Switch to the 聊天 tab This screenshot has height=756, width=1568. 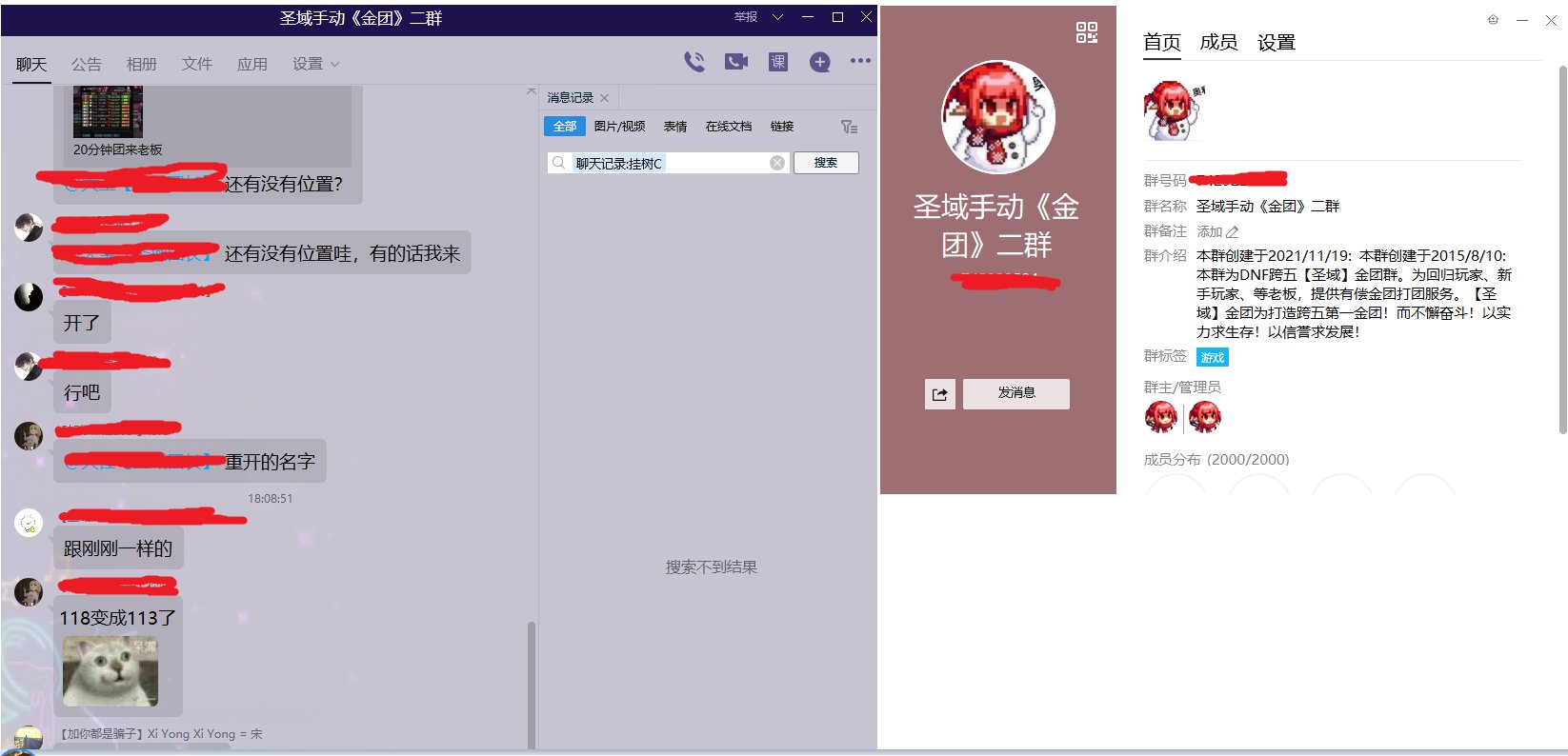coord(31,64)
